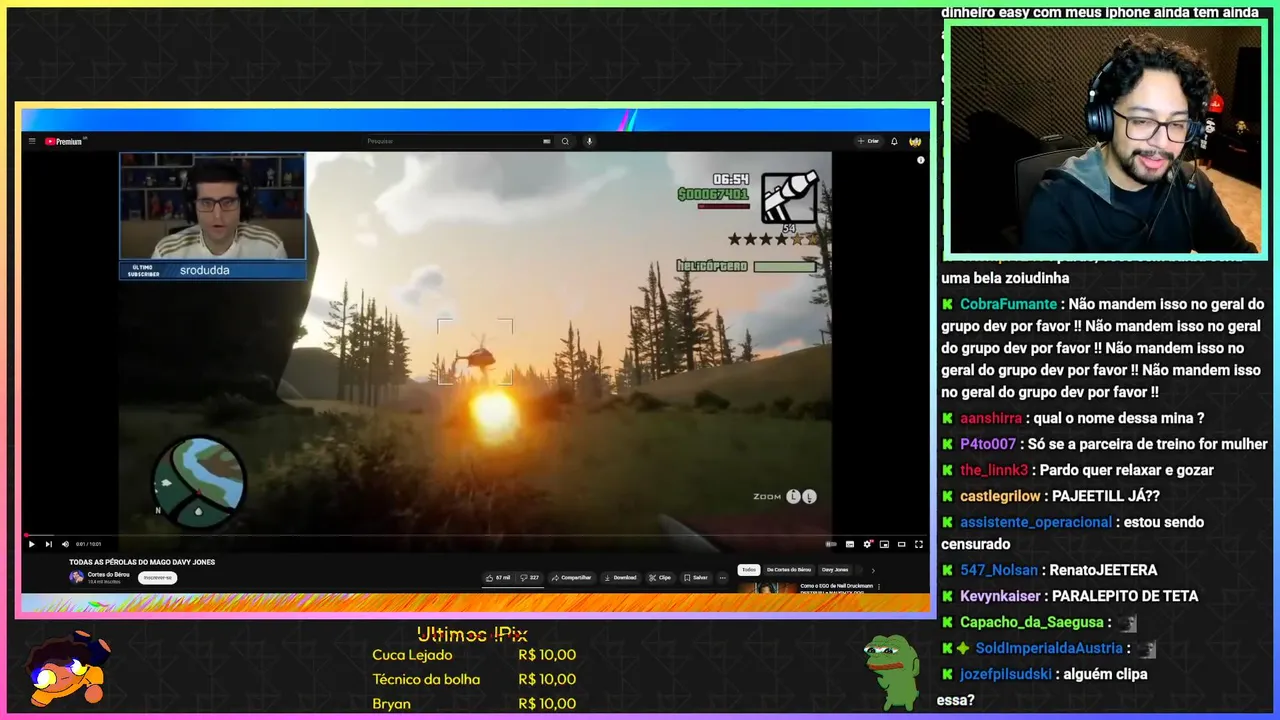Viewport: 1280px width, 720px height.
Task: Seek on the video progress bar
Action: (474, 535)
